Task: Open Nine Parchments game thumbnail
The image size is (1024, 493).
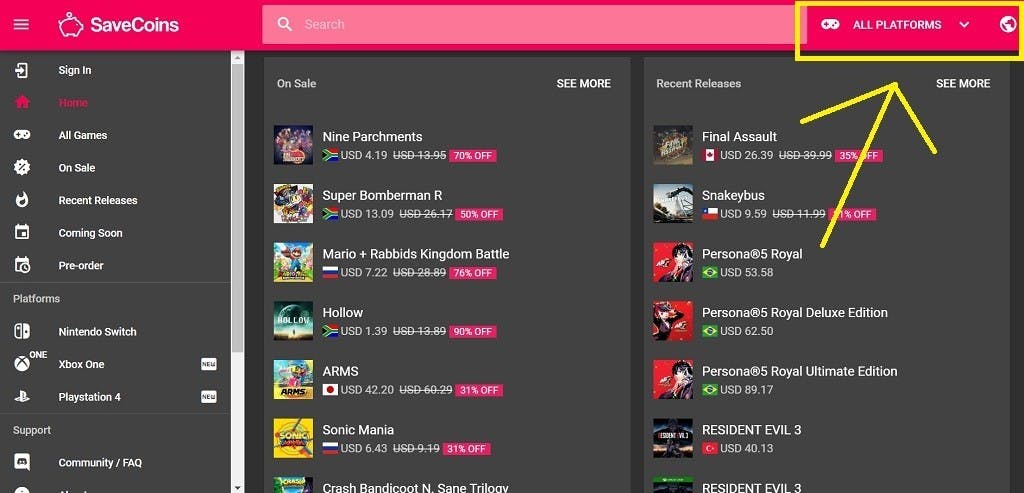Action: [x=293, y=145]
